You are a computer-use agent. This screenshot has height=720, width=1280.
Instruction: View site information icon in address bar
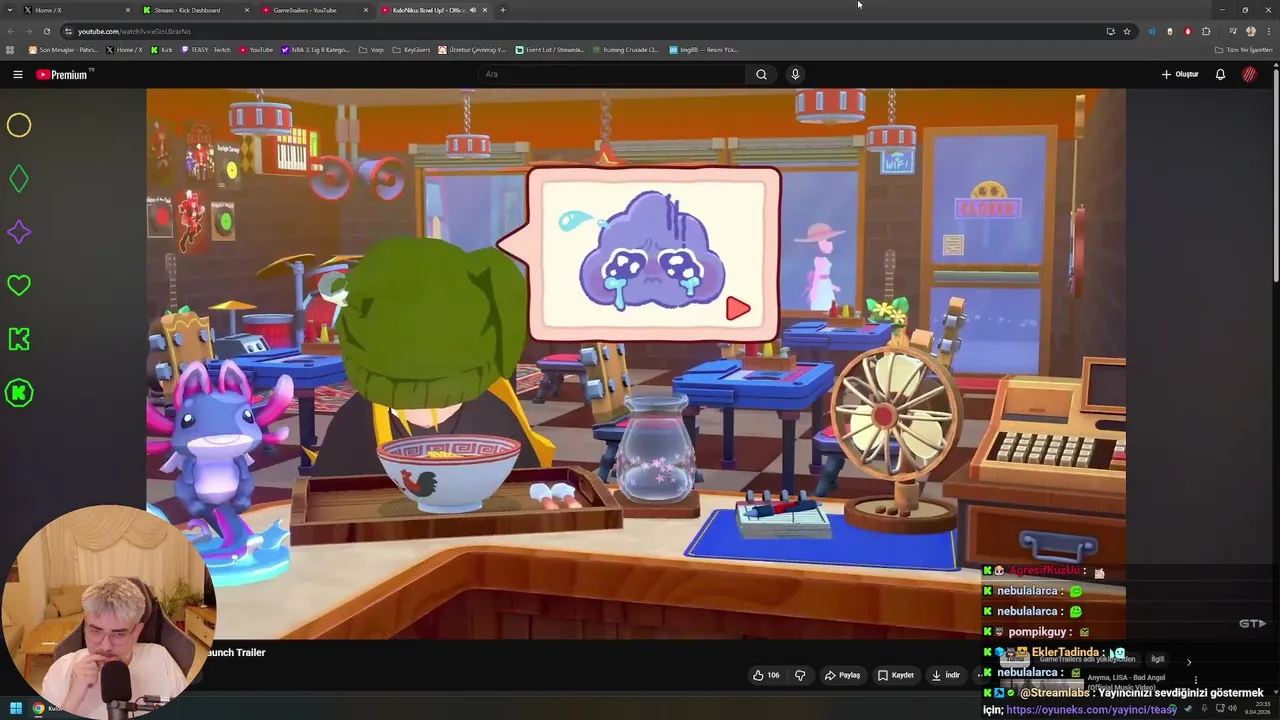click(x=68, y=31)
